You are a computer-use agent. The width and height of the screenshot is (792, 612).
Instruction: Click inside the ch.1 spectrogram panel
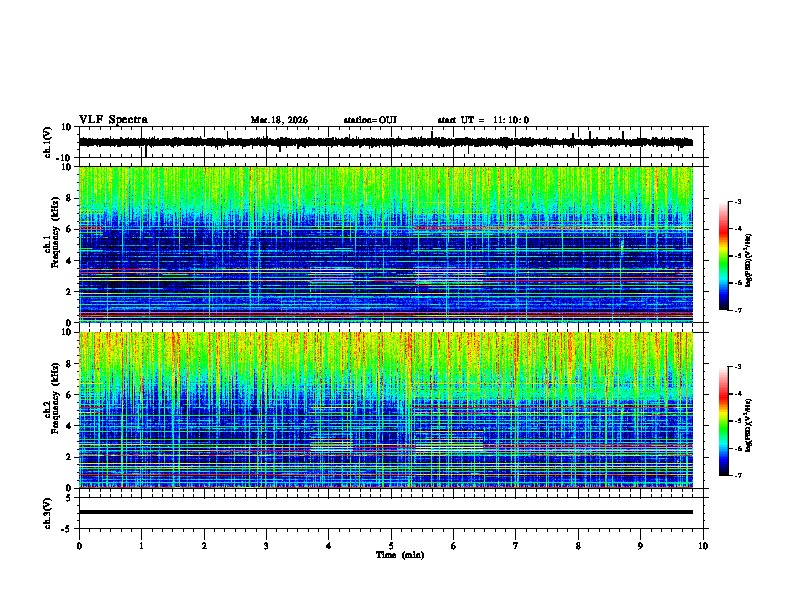pyautogui.click(x=385, y=244)
